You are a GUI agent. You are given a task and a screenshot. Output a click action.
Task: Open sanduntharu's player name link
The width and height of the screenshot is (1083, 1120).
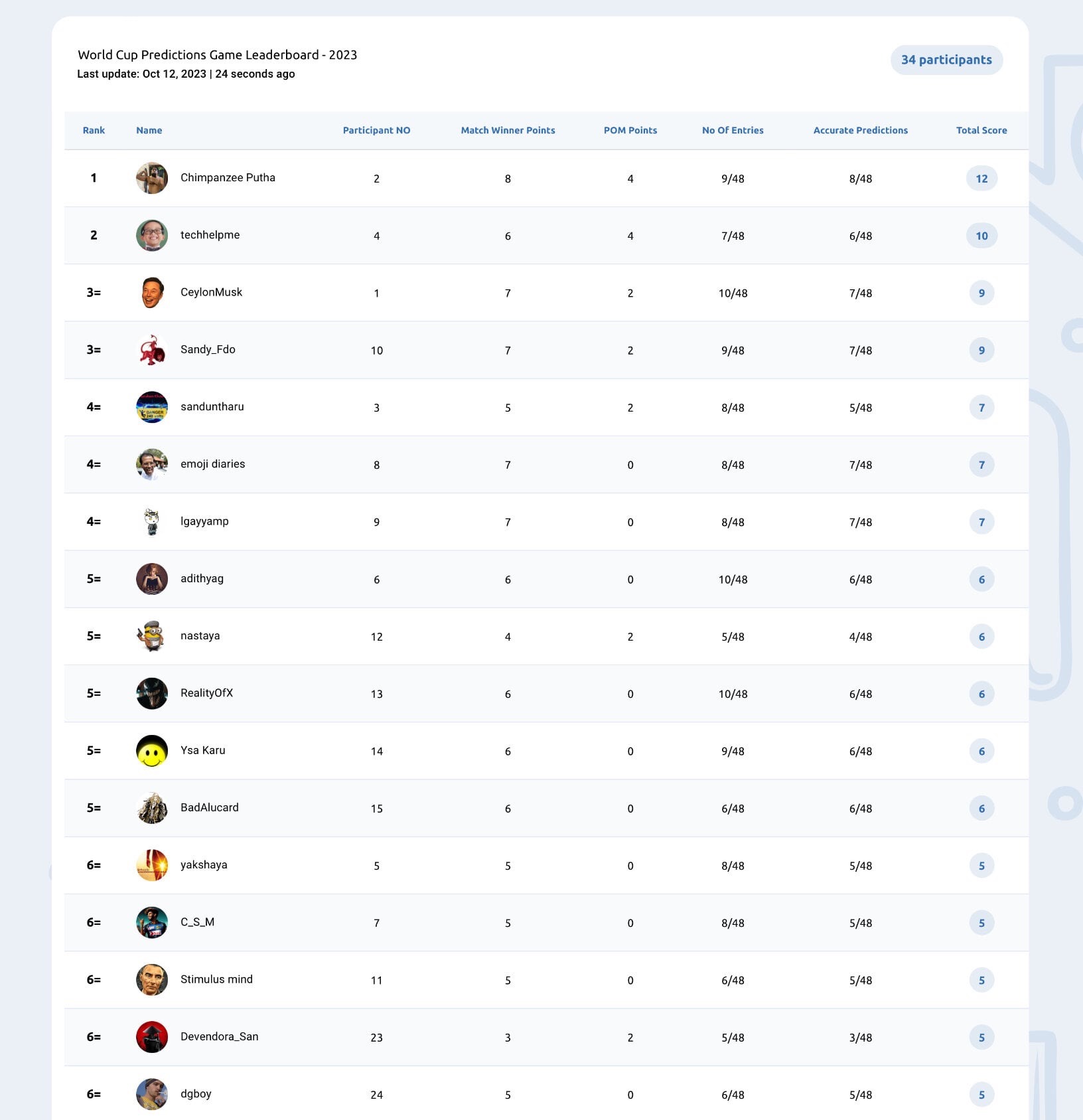coord(212,406)
